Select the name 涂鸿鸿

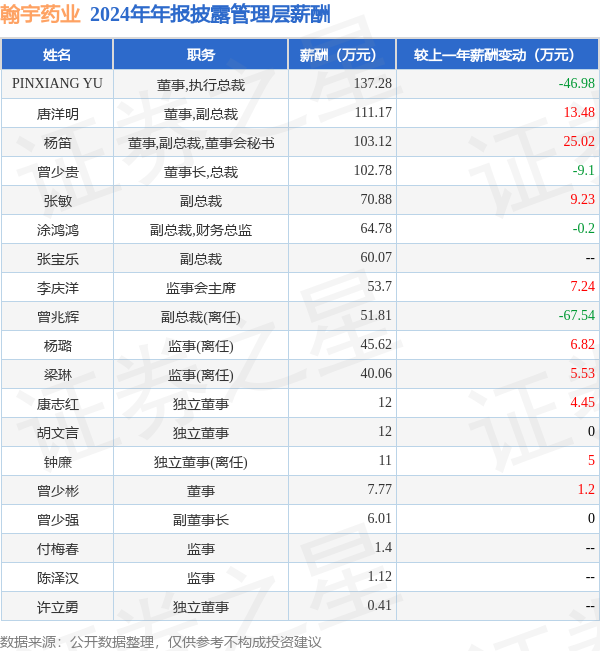coord(57,230)
